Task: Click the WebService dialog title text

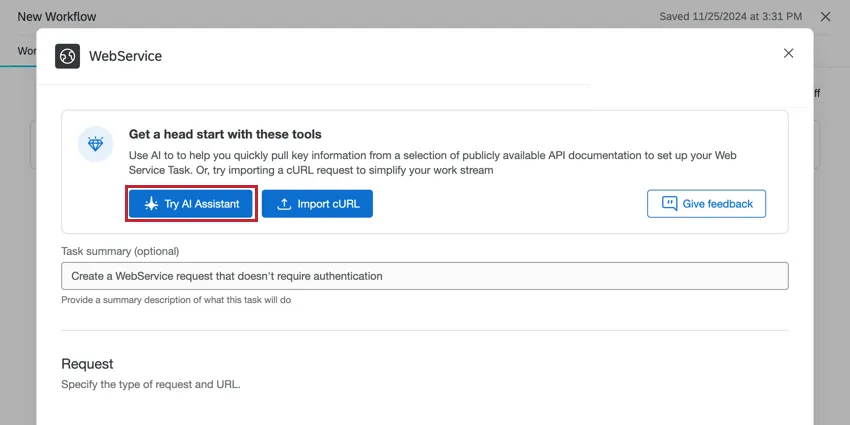Action: pyautogui.click(x=125, y=56)
